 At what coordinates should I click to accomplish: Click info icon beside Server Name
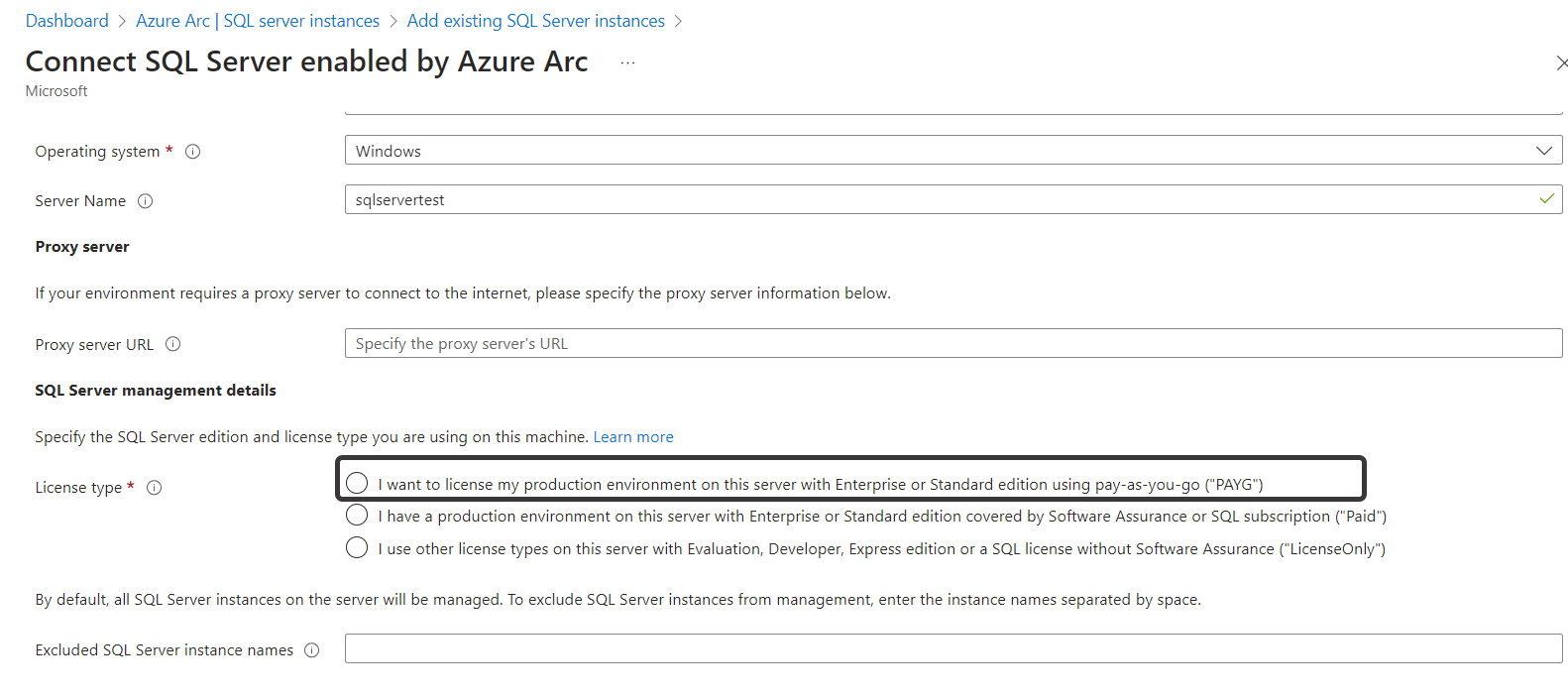coord(145,201)
